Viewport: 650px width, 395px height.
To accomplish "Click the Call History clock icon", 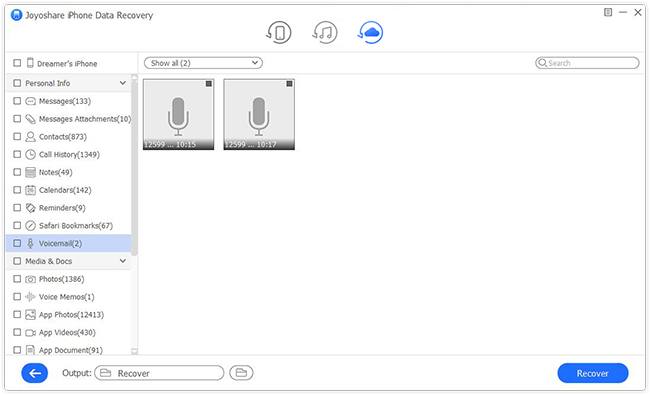I will pos(31,155).
